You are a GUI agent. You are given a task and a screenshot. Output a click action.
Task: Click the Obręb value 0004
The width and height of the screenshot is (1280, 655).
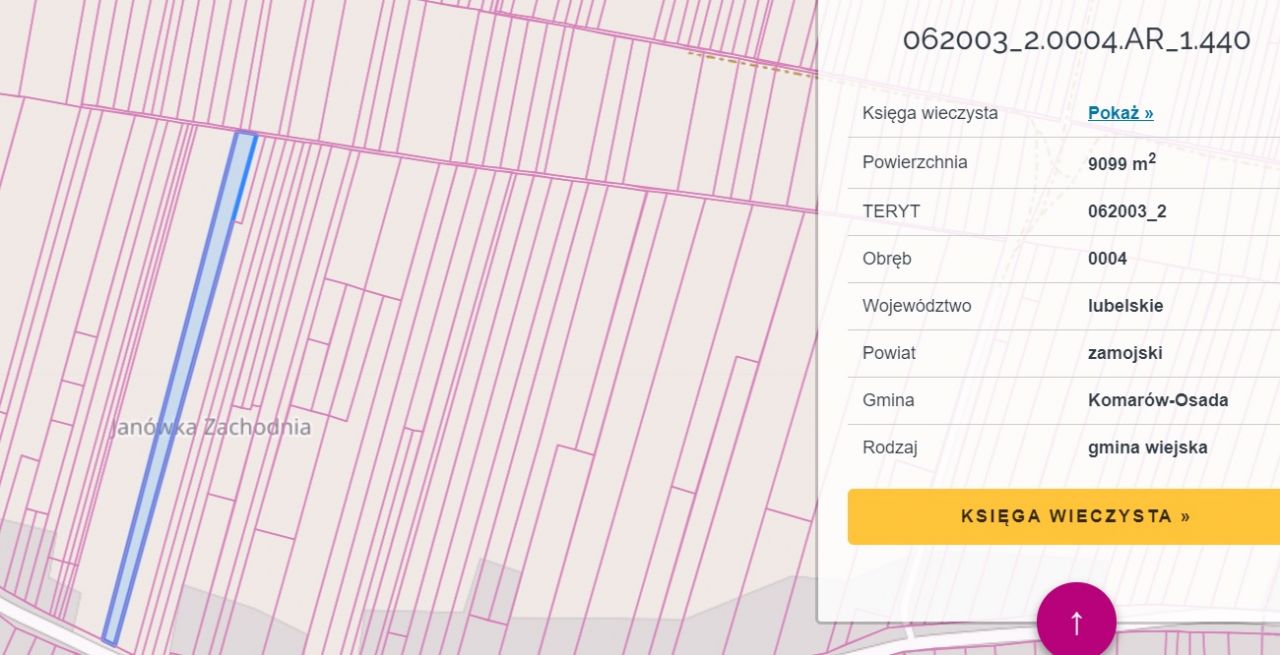[x=1107, y=259]
